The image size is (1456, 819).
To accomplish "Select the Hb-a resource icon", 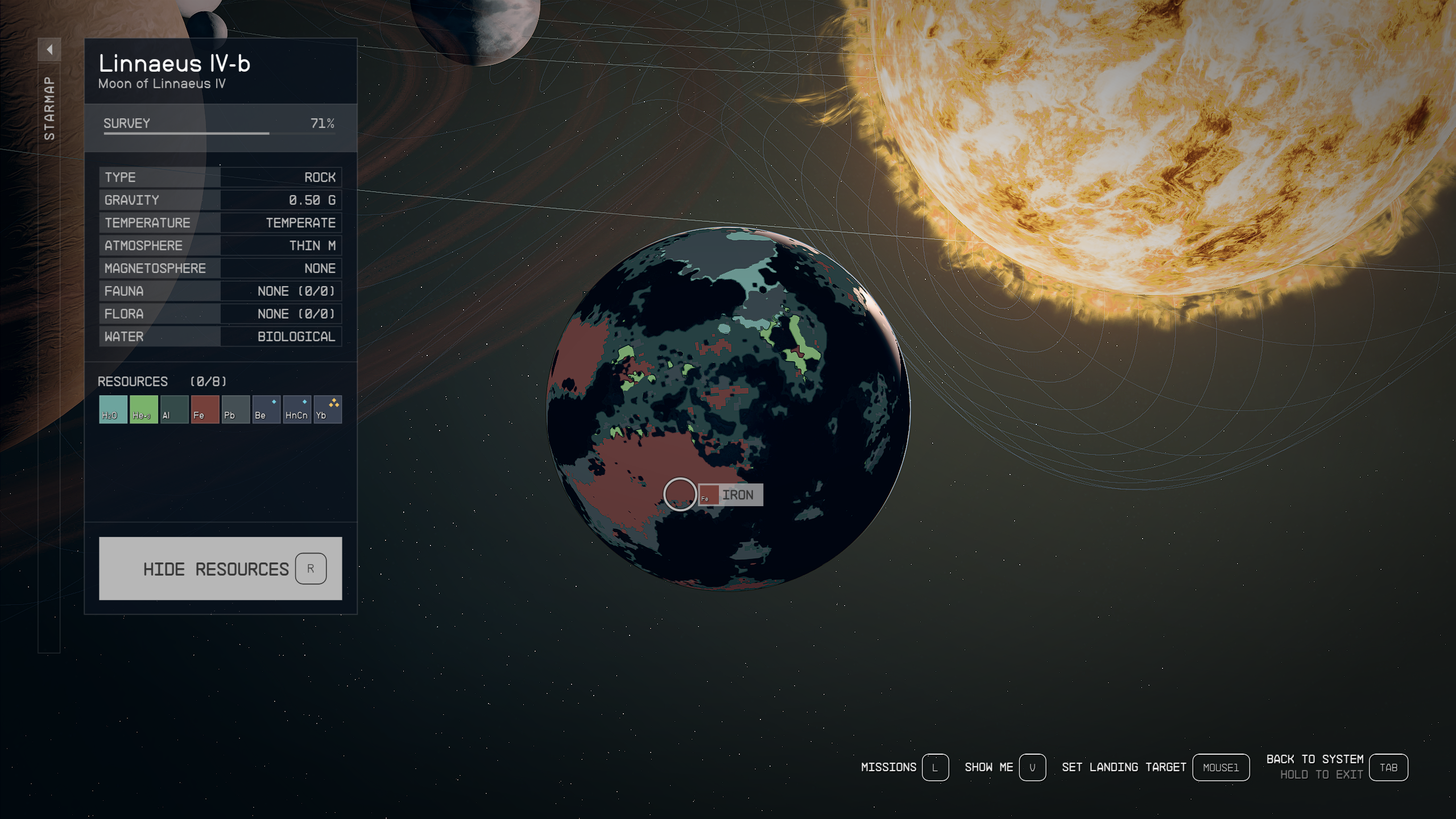I will (143, 410).
